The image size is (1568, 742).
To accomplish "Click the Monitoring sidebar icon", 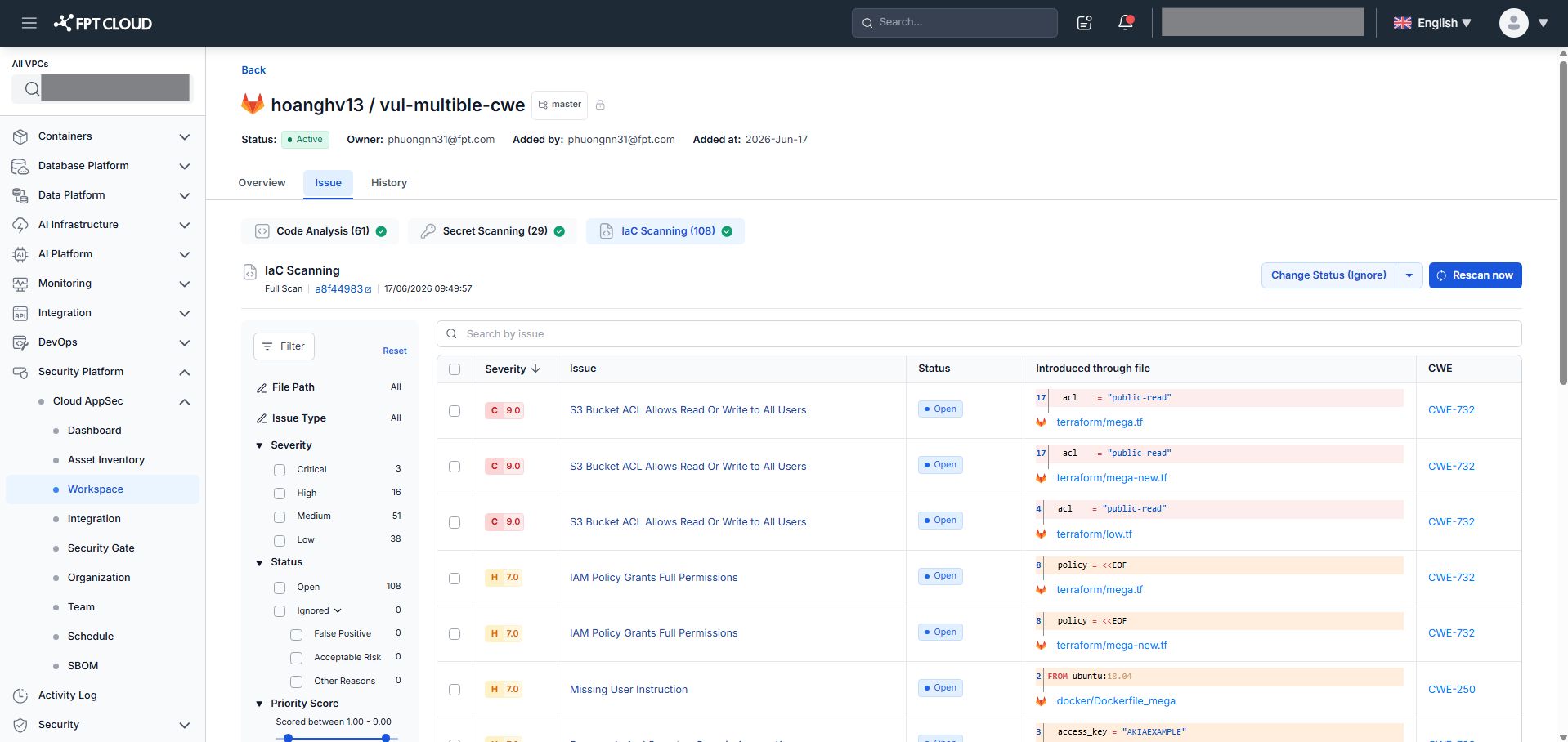I will pyautogui.click(x=20, y=284).
